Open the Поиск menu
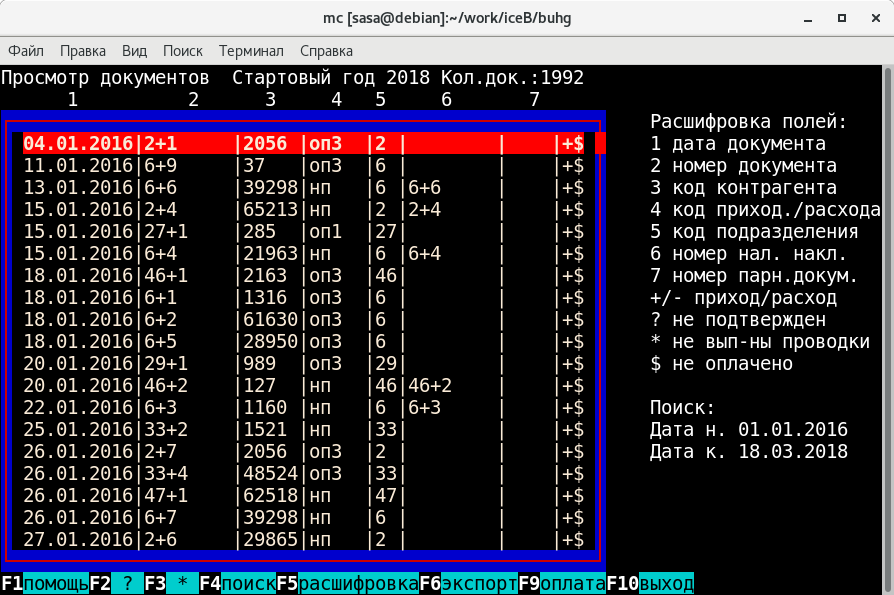Viewport: 894px width, 595px height. [x=182, y=51]
